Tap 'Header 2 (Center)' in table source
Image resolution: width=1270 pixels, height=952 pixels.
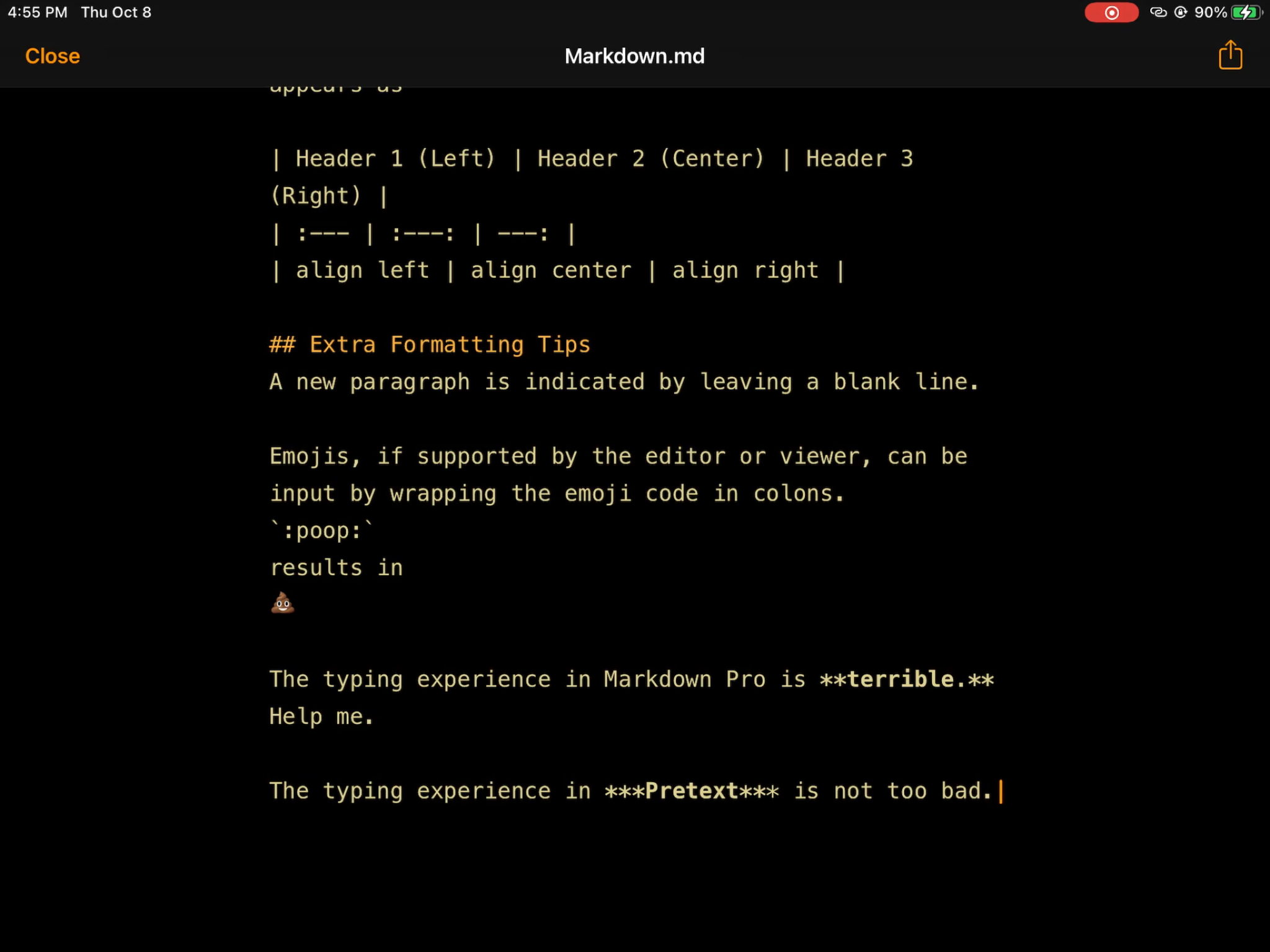point(651,159)
